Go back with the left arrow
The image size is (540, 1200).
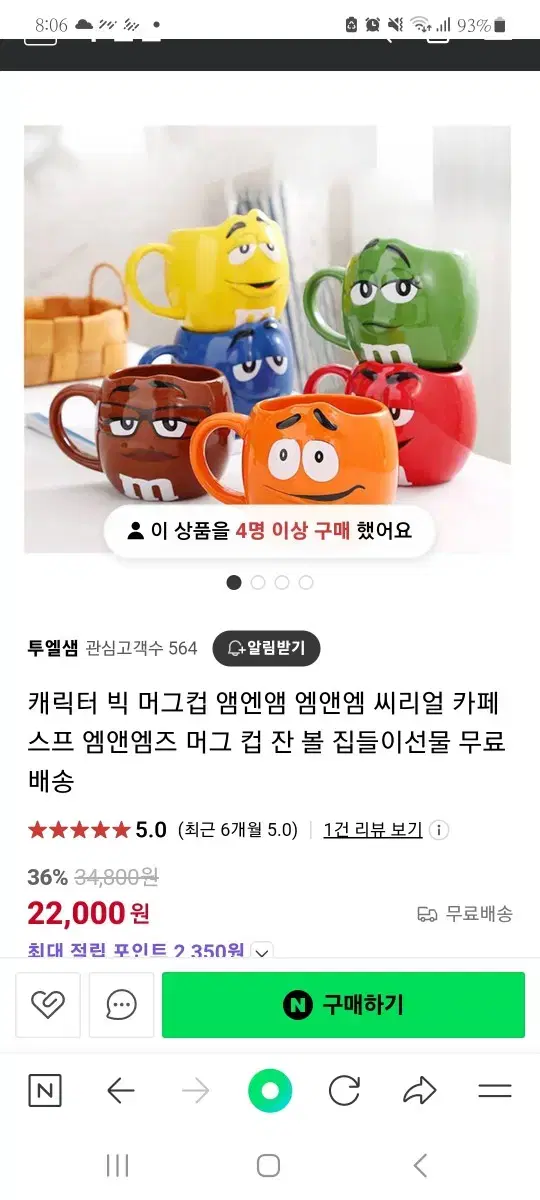tap(120, 1091)
